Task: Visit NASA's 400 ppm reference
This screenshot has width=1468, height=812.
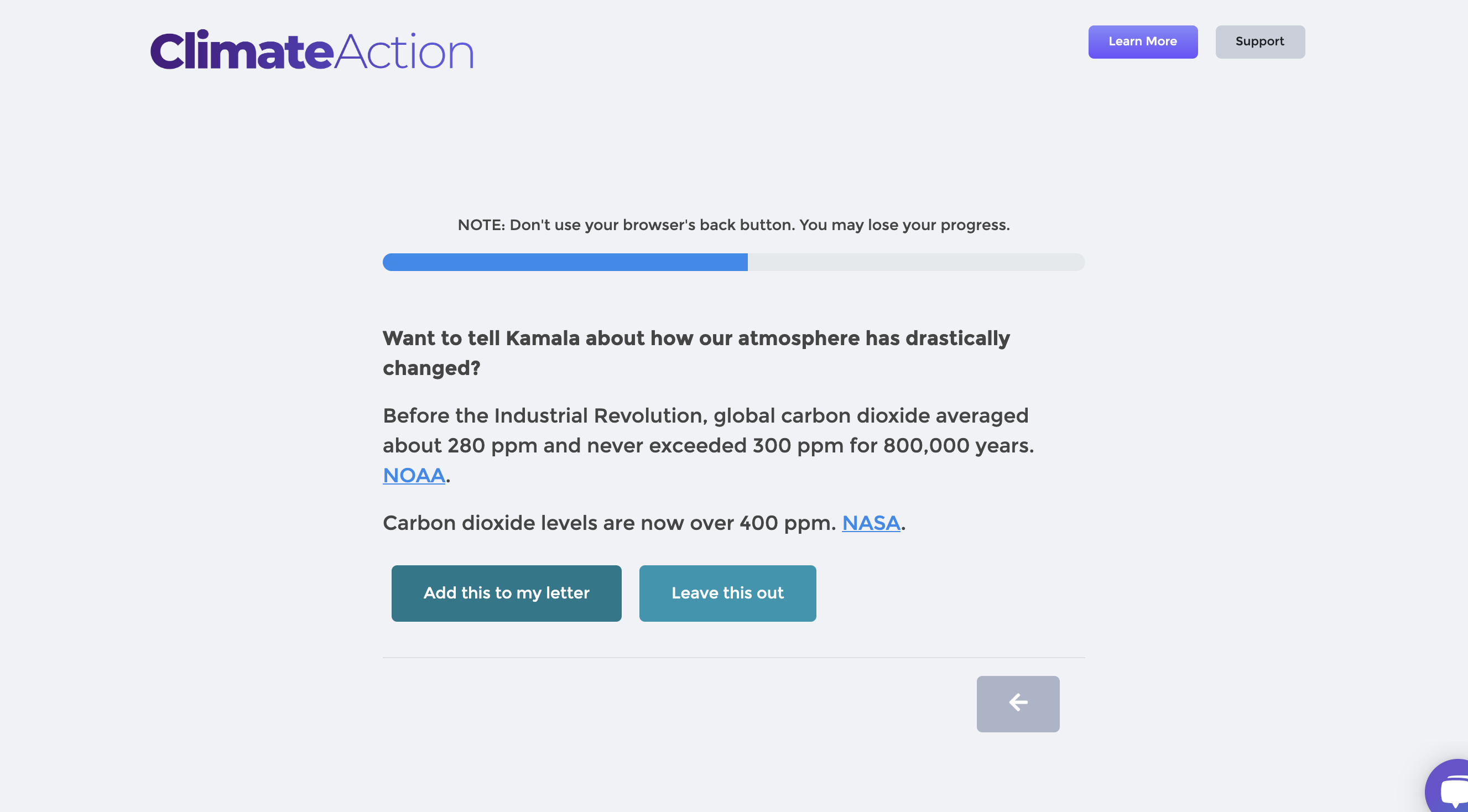Action: [871, 523]
